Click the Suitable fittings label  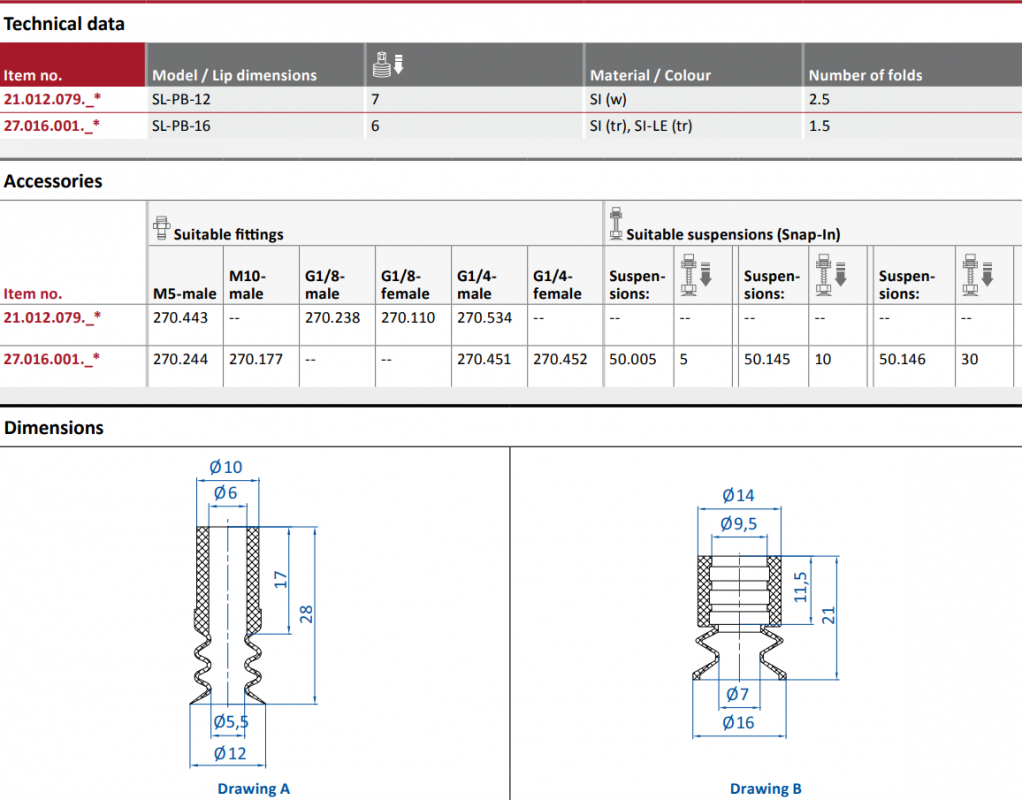(228, 234)
